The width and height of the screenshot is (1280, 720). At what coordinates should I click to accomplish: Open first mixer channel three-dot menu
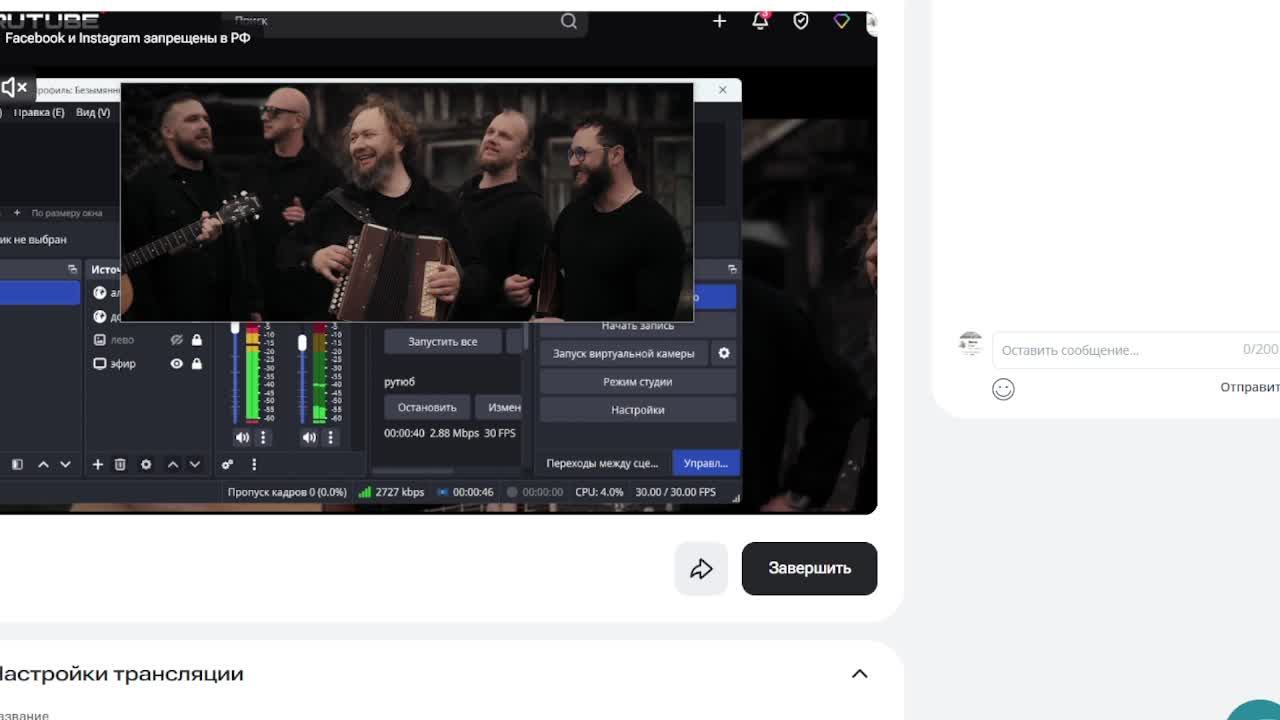[263, 437]
